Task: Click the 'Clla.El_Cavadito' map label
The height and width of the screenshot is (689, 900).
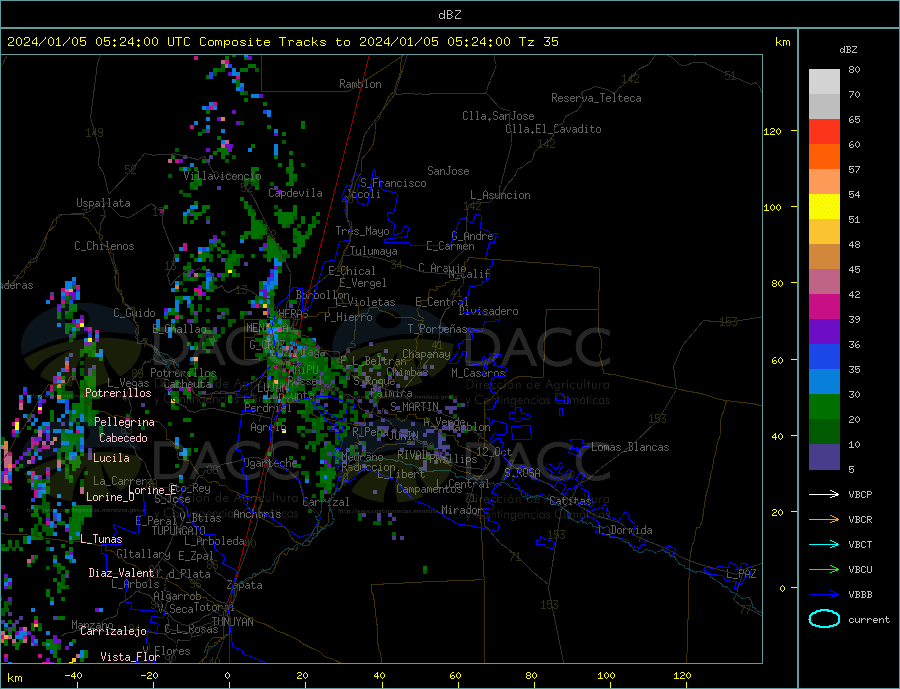Action: [553, 129]
